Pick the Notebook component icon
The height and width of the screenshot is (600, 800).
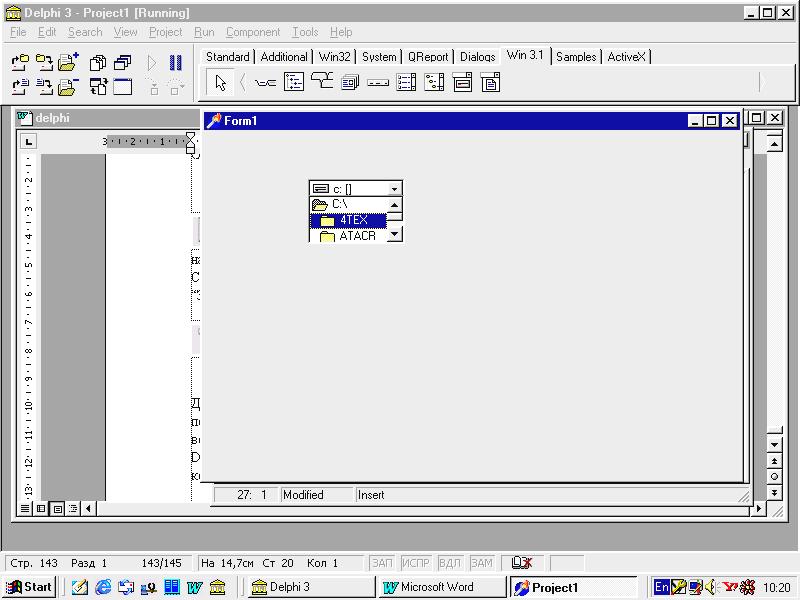pyautogui.click(x=350, y=82)
